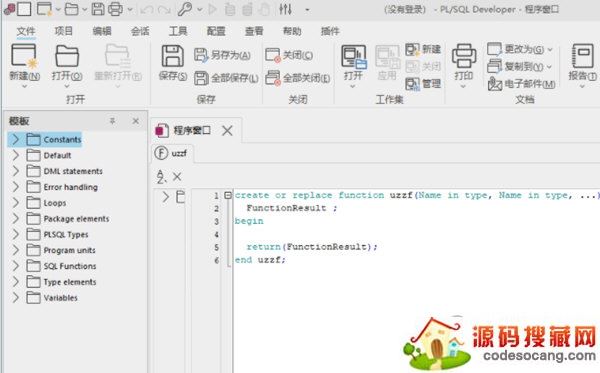Close the template (模板) panel

coord(135,121)
